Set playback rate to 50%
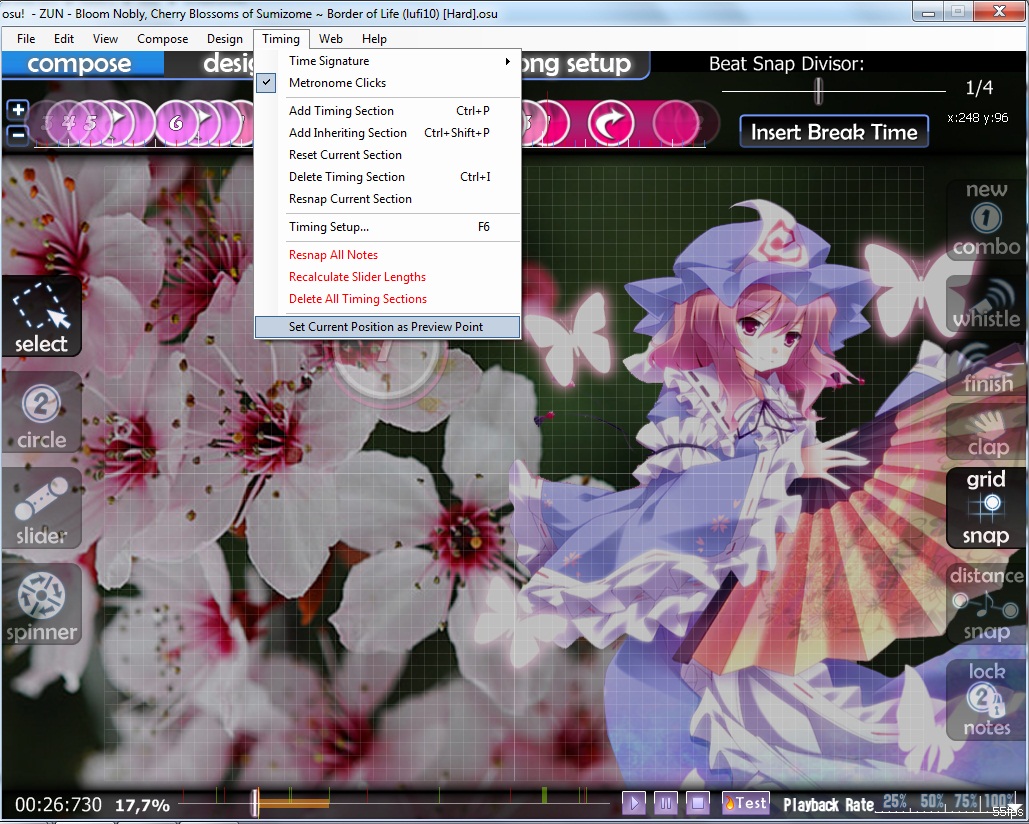The width and height of the screenshot is (1029, 824). (x=932, y=801)
